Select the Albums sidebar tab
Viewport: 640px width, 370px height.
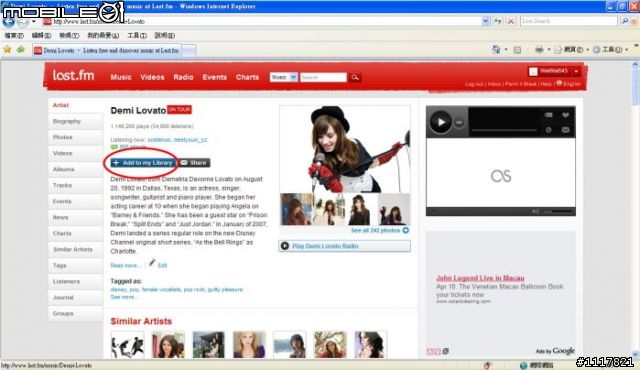(76, 169)
